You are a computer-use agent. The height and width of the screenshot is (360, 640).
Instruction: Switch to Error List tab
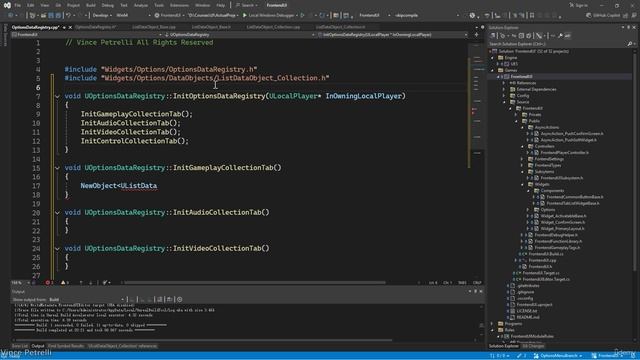click(20, 346)
